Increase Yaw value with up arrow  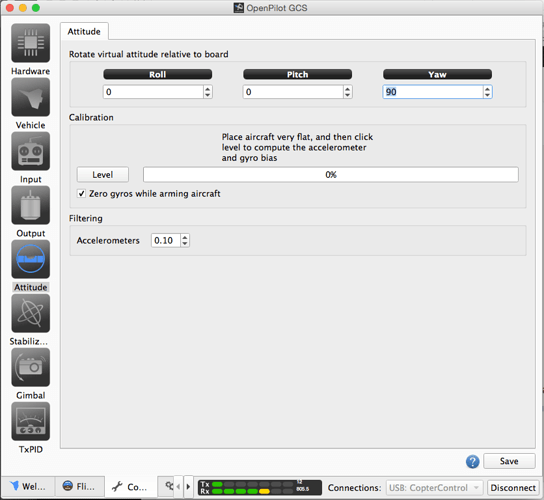click(x=487, y=89)
